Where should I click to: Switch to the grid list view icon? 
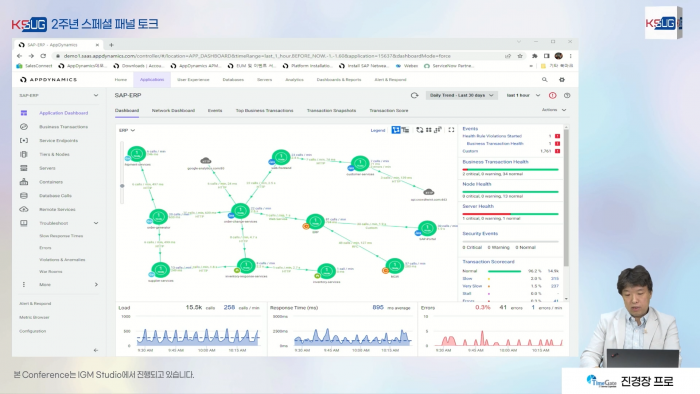pos(405,130)
